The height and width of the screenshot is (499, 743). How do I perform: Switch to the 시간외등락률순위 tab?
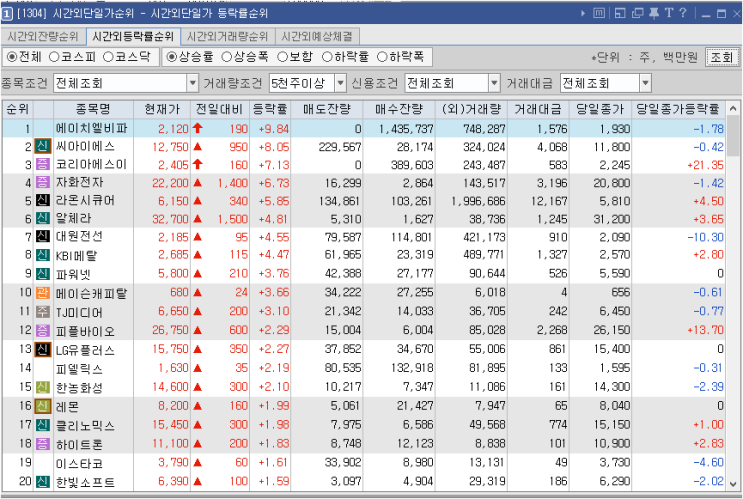coord(133,36)
